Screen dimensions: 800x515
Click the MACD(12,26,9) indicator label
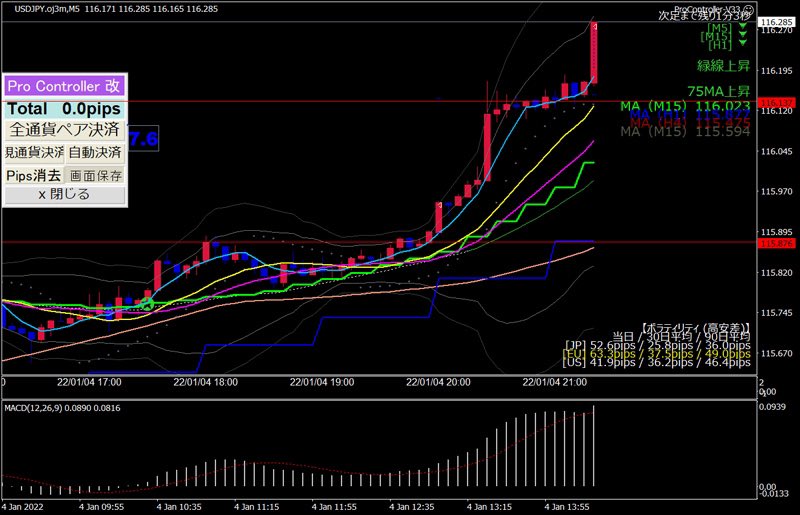point(62,408)
